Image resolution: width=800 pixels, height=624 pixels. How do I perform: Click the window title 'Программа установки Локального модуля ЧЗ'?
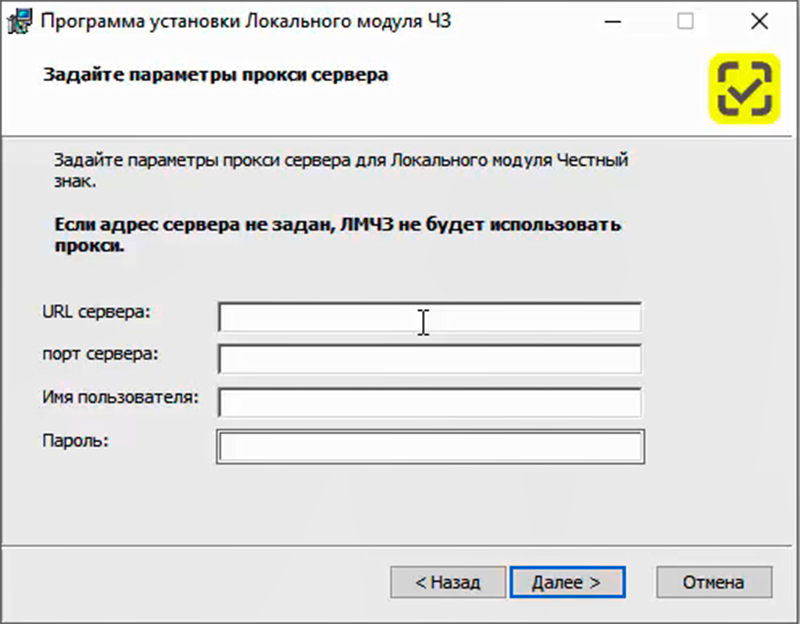[x=246, y=22]
